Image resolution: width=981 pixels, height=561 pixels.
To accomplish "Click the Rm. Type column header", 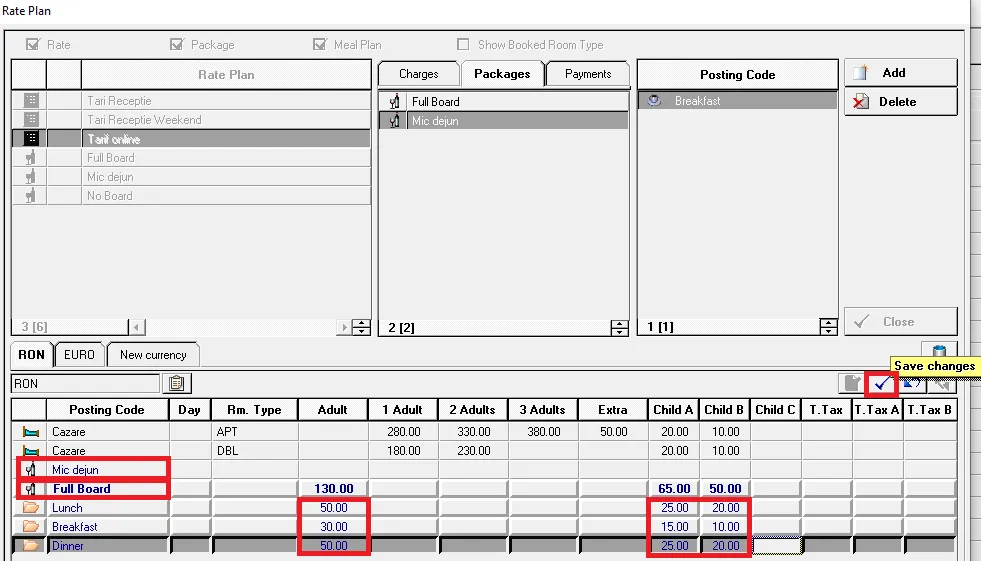I will point(254,410).
